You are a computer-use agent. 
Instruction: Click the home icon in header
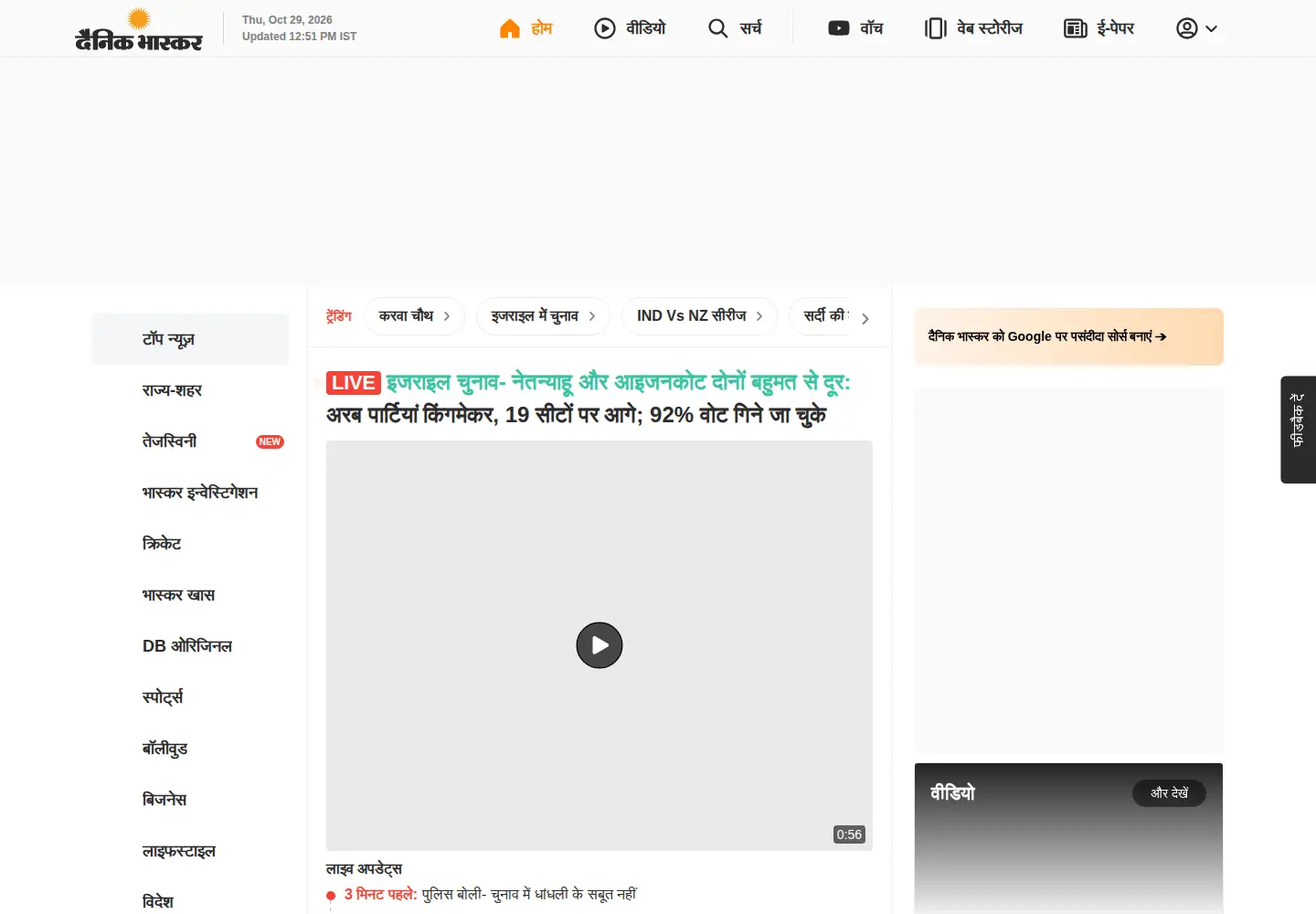tap(510, 28)
